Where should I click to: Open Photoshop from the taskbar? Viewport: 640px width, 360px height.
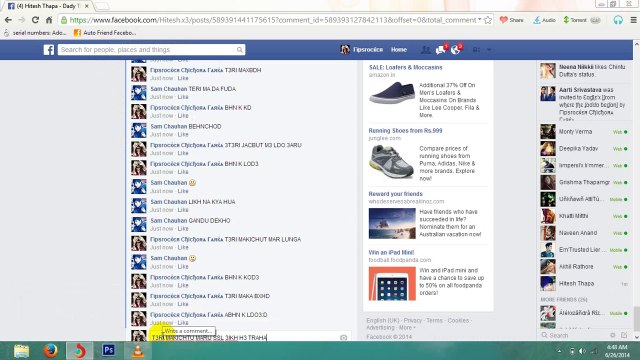click(109, 350)
